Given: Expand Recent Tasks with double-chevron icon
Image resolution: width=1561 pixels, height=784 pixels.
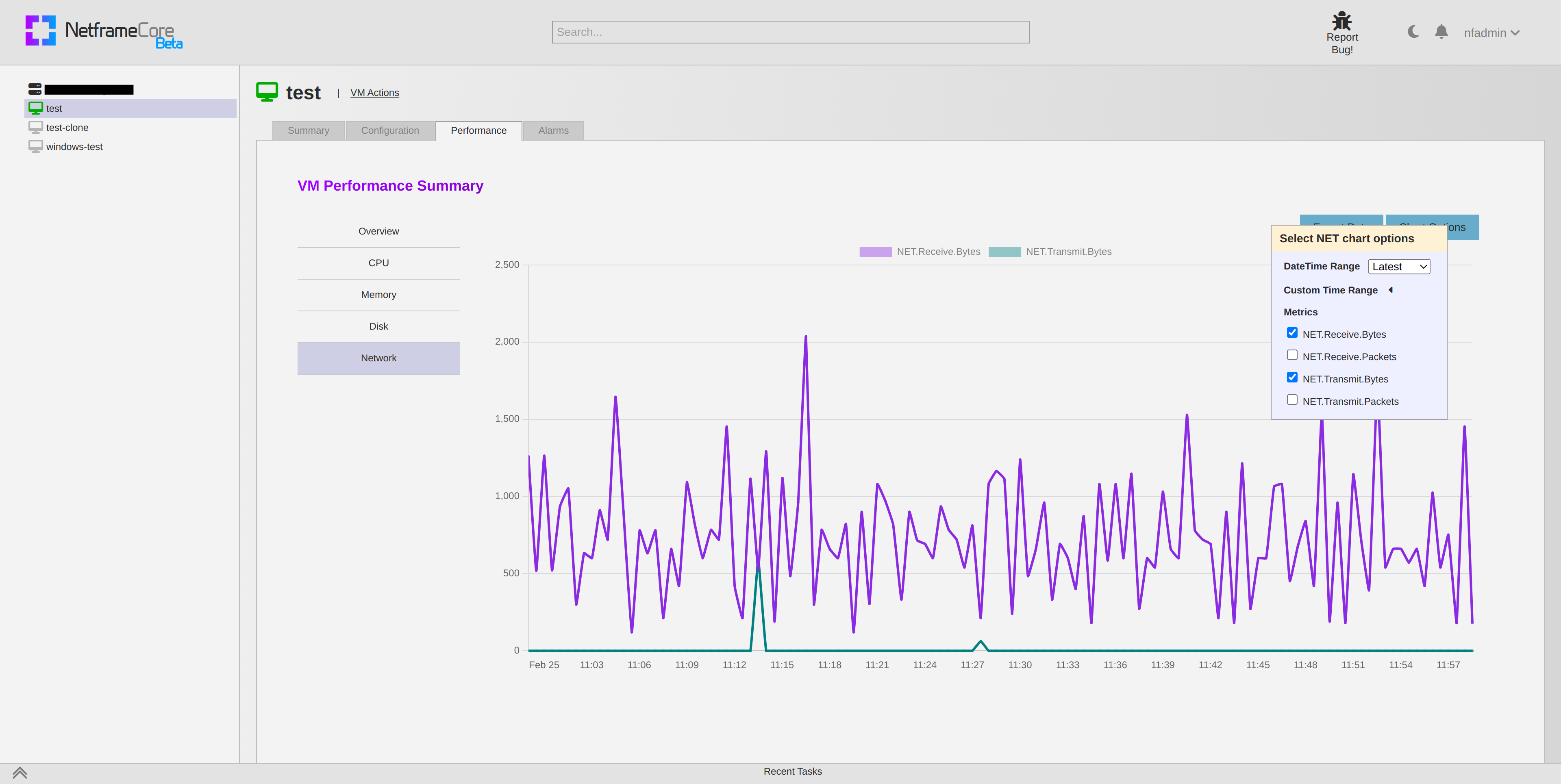Looking at the screenshot, I should (20, 773).
